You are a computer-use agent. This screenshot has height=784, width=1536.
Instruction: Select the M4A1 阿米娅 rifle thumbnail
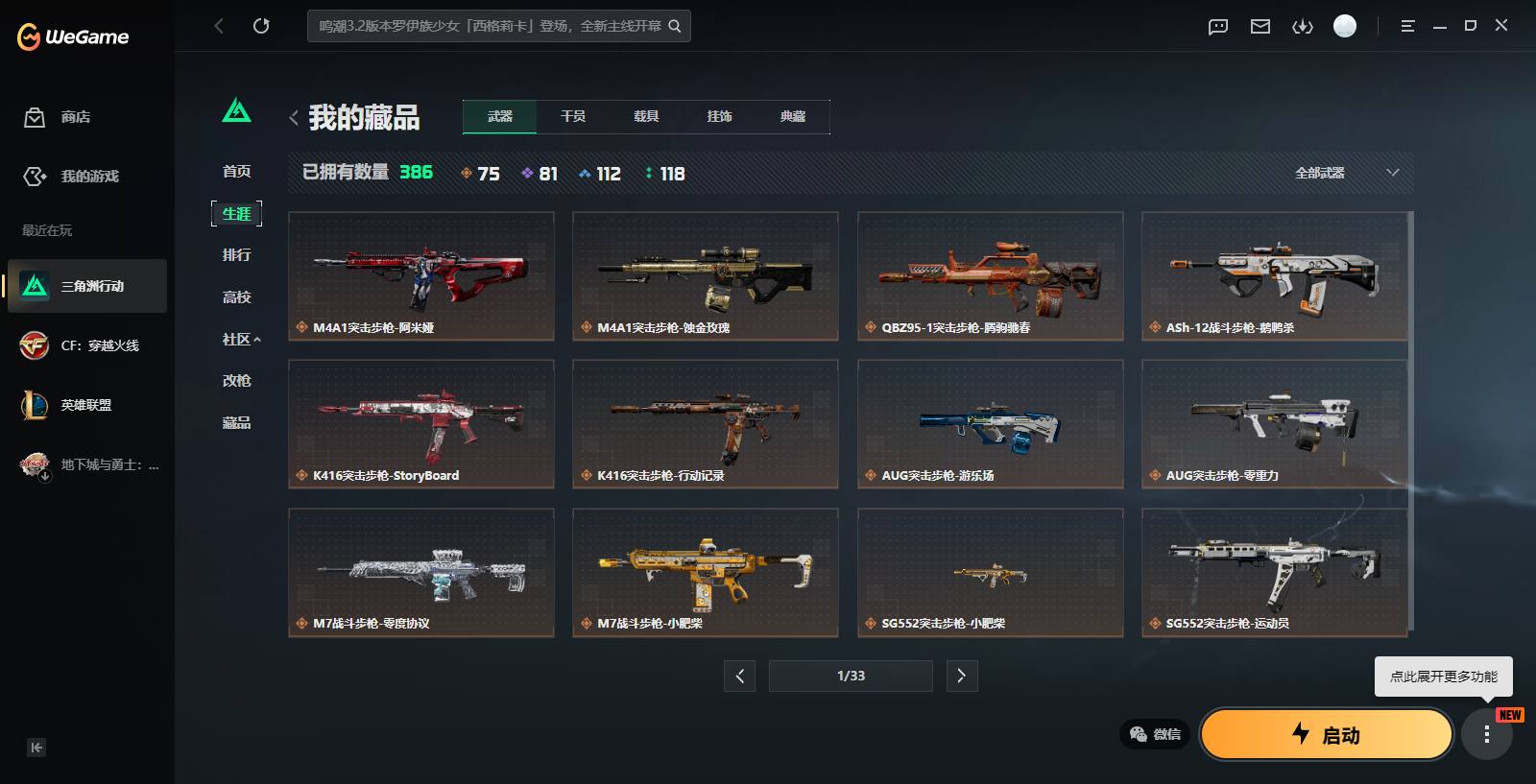click(x=421, y=276)
